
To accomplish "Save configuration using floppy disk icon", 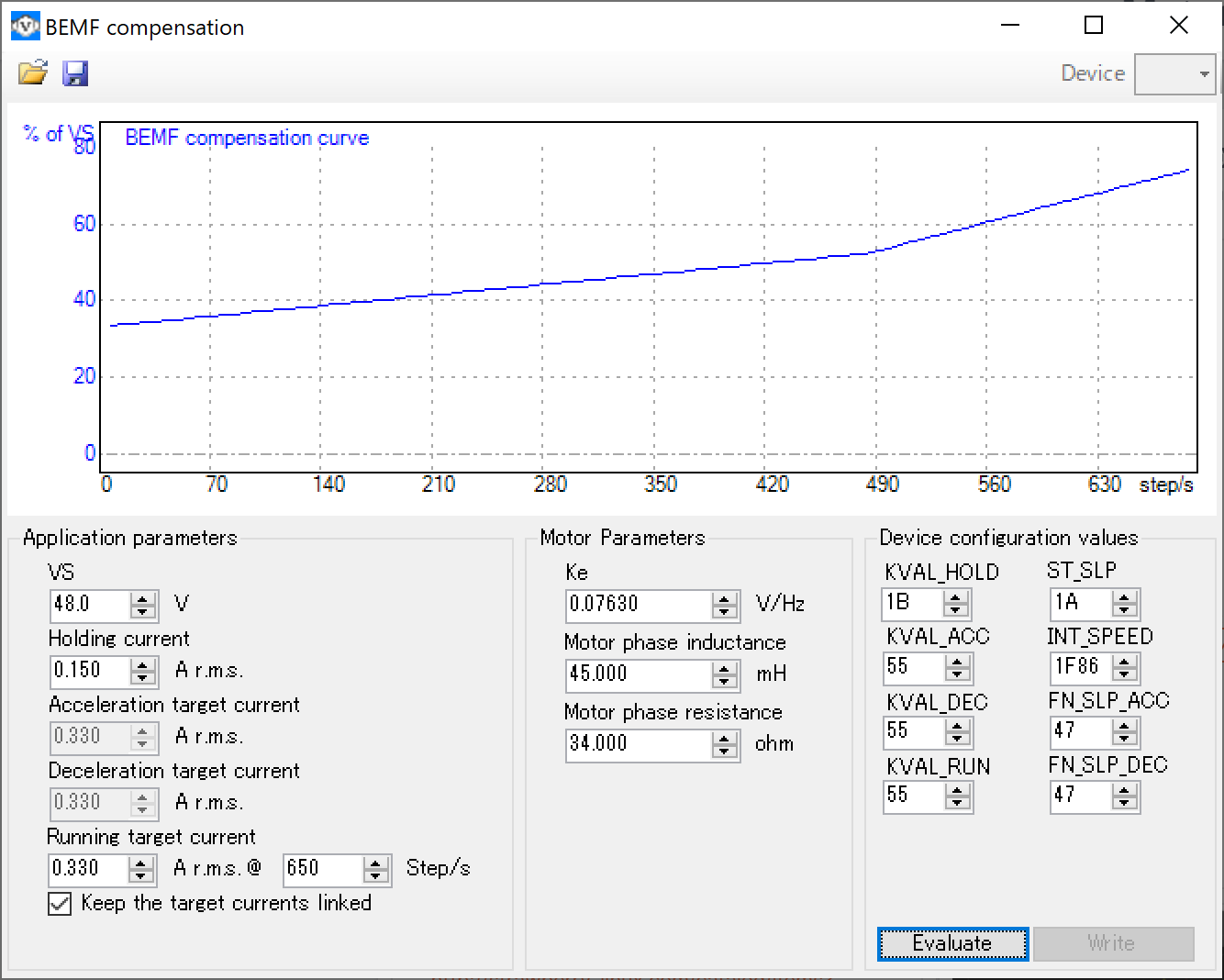I will (75, 73).
